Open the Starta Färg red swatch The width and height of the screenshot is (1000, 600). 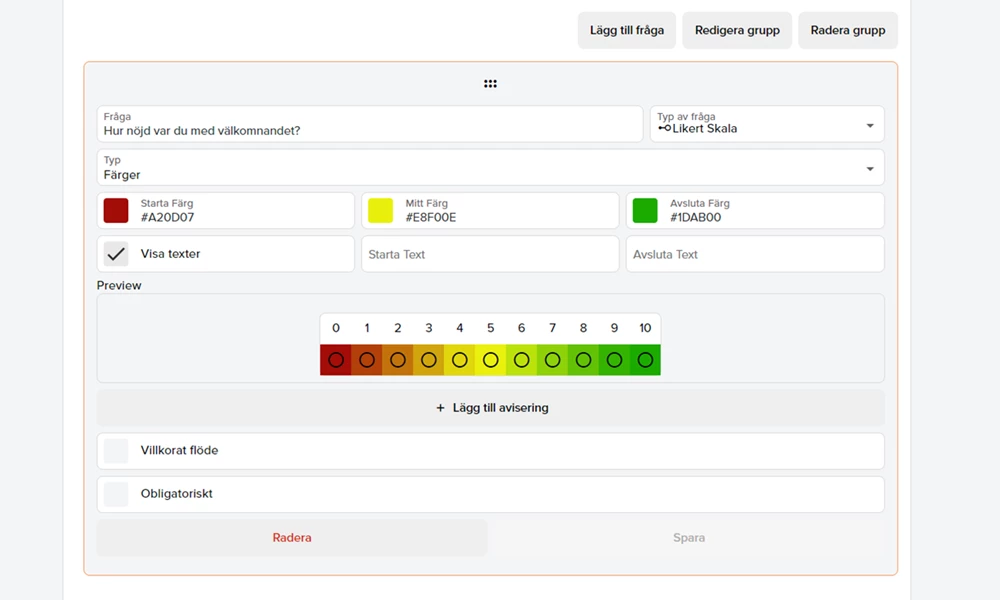116,210
